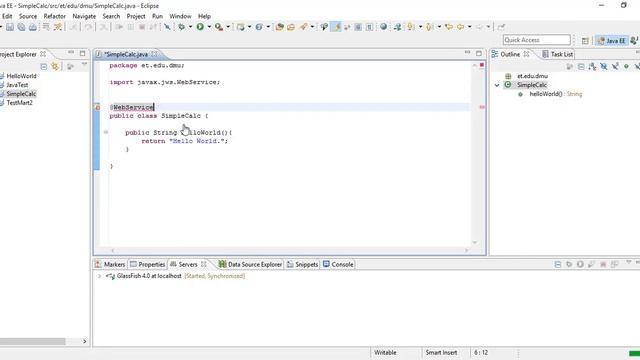Image resolution: width=640 pixels, height=360 pixels.
Task: Open the Debug dropdown arrow
Action: point(190,27)
